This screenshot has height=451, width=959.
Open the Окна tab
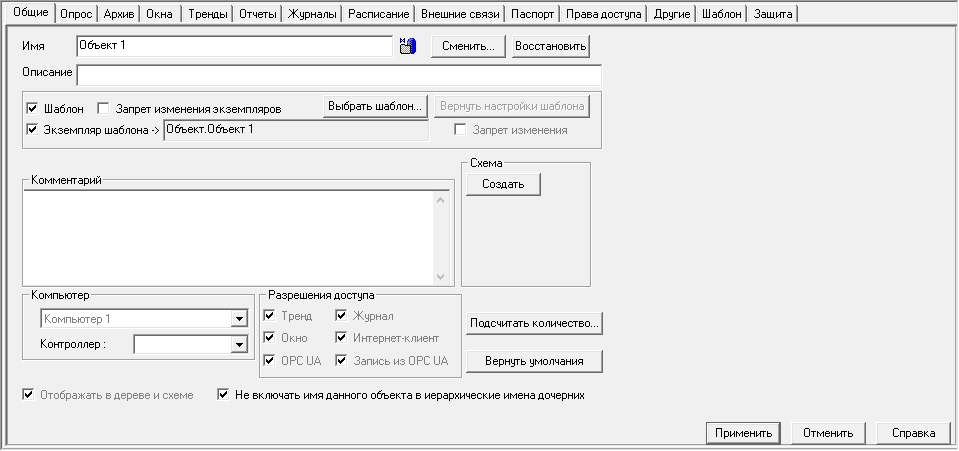pyautogui.click(x=160, y=13)
